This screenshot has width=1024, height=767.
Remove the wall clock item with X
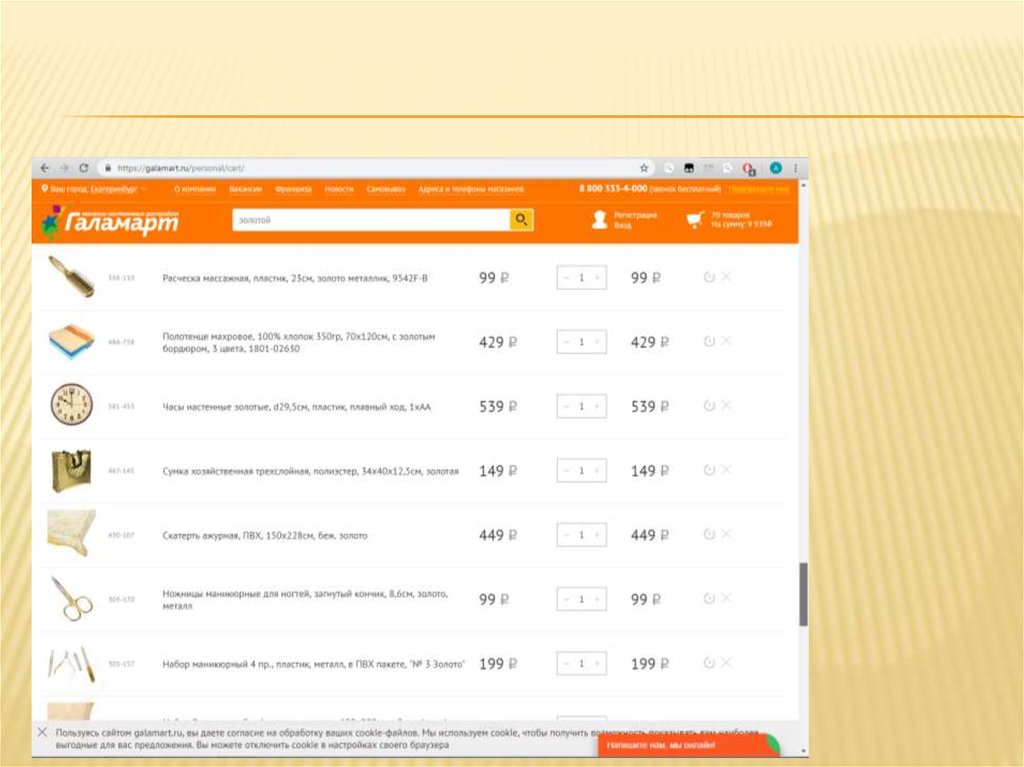[726, 405]
